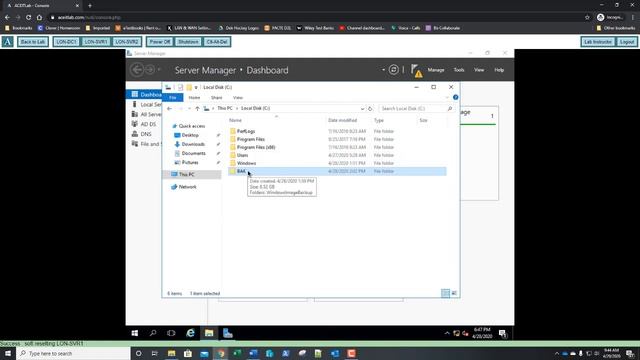Click the Explorer help question mark icon
The width and height of the screenshot is (640, 360).
[x=456, y=97]
